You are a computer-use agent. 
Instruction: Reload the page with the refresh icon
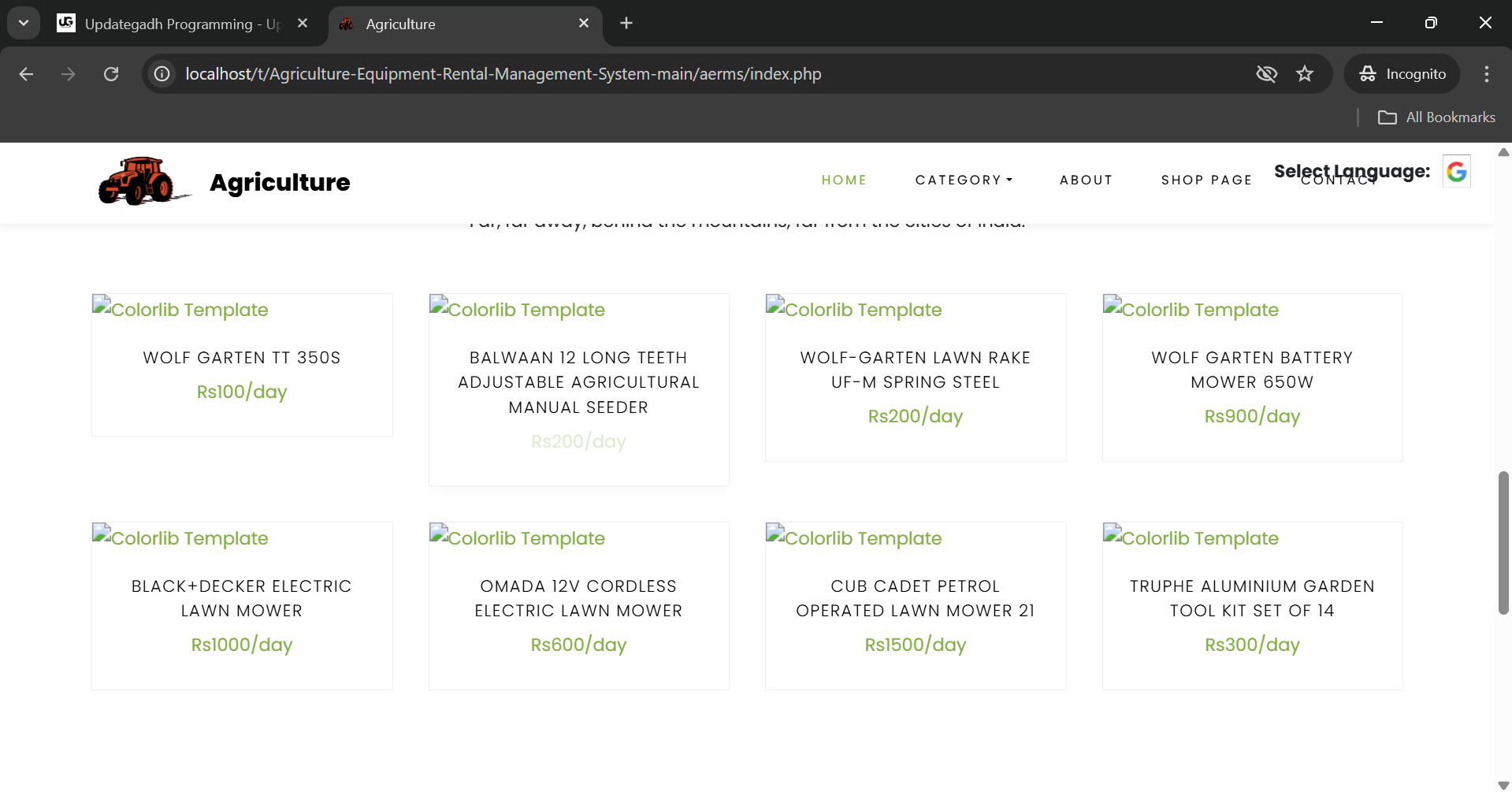pos(111,74)
